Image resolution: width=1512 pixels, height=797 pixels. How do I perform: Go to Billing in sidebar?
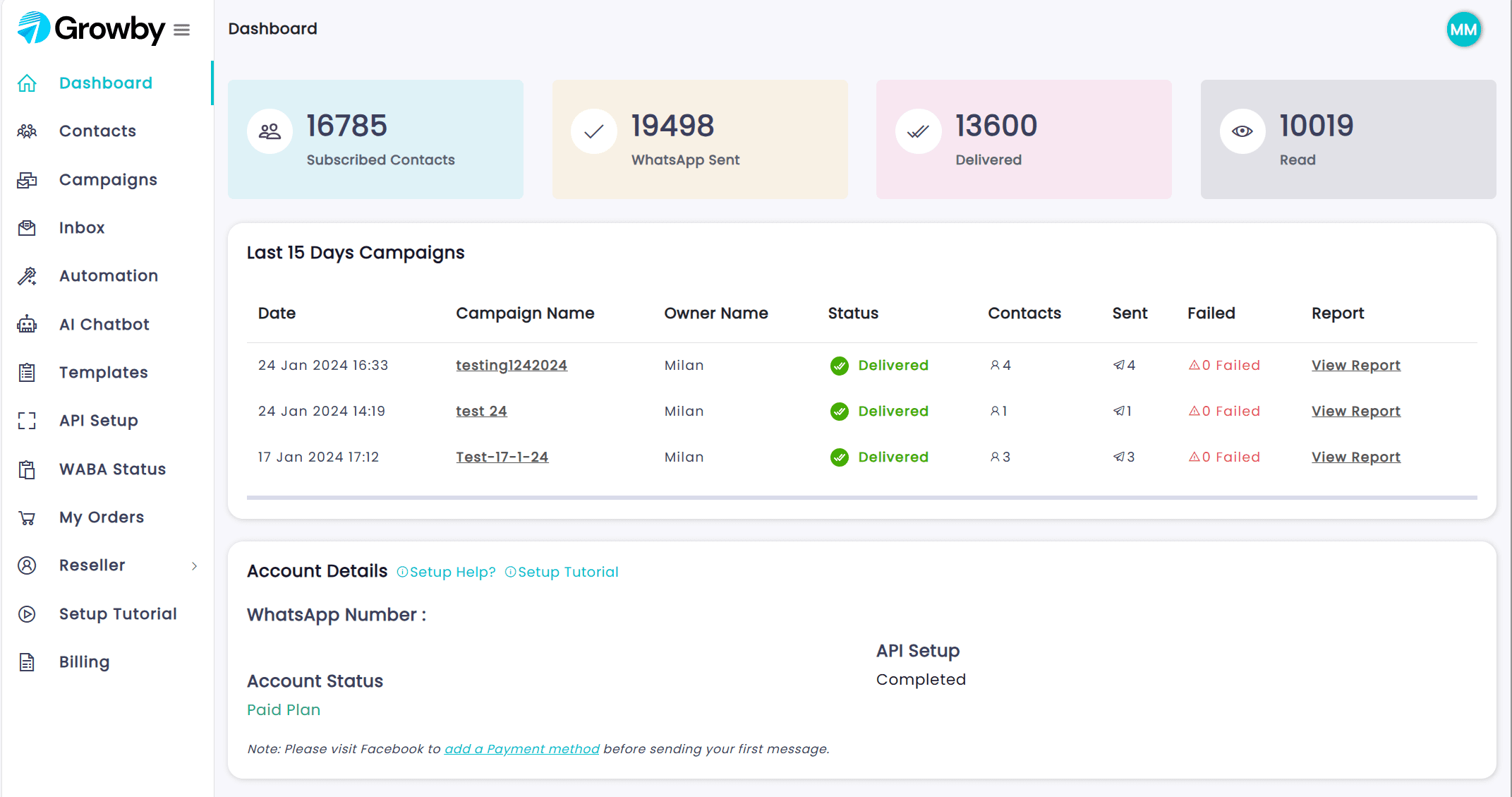tap(84, 662)
